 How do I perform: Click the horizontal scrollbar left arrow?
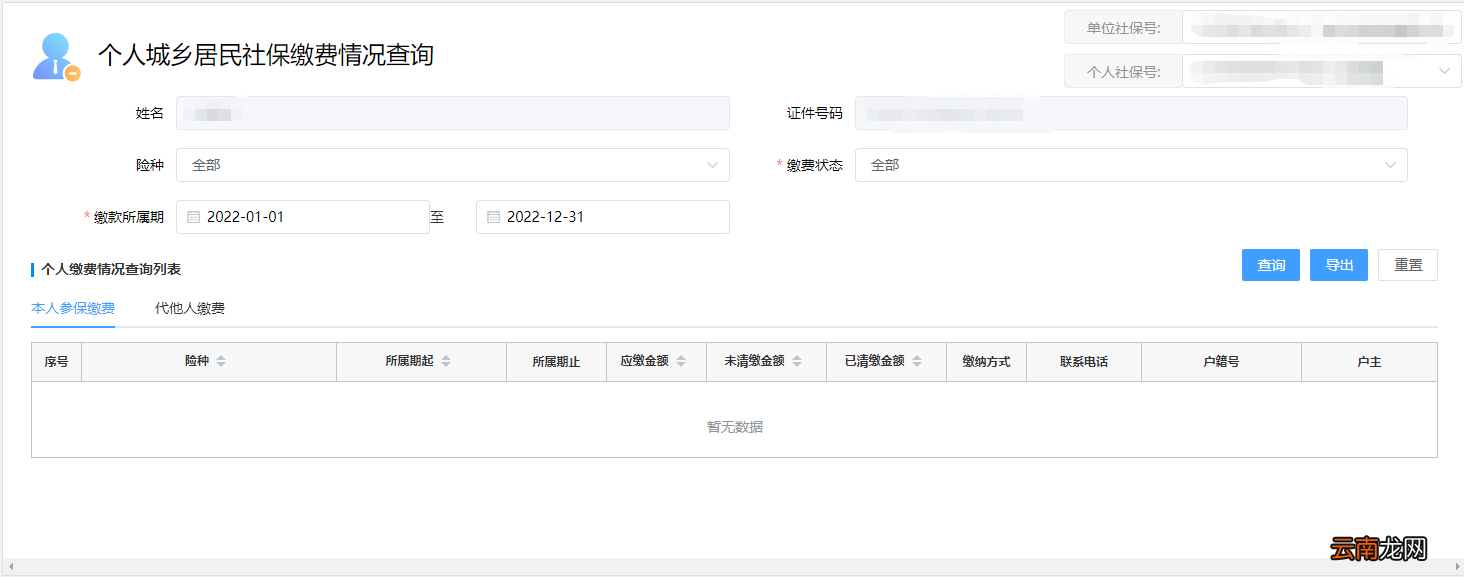click(x=11, y=567)
